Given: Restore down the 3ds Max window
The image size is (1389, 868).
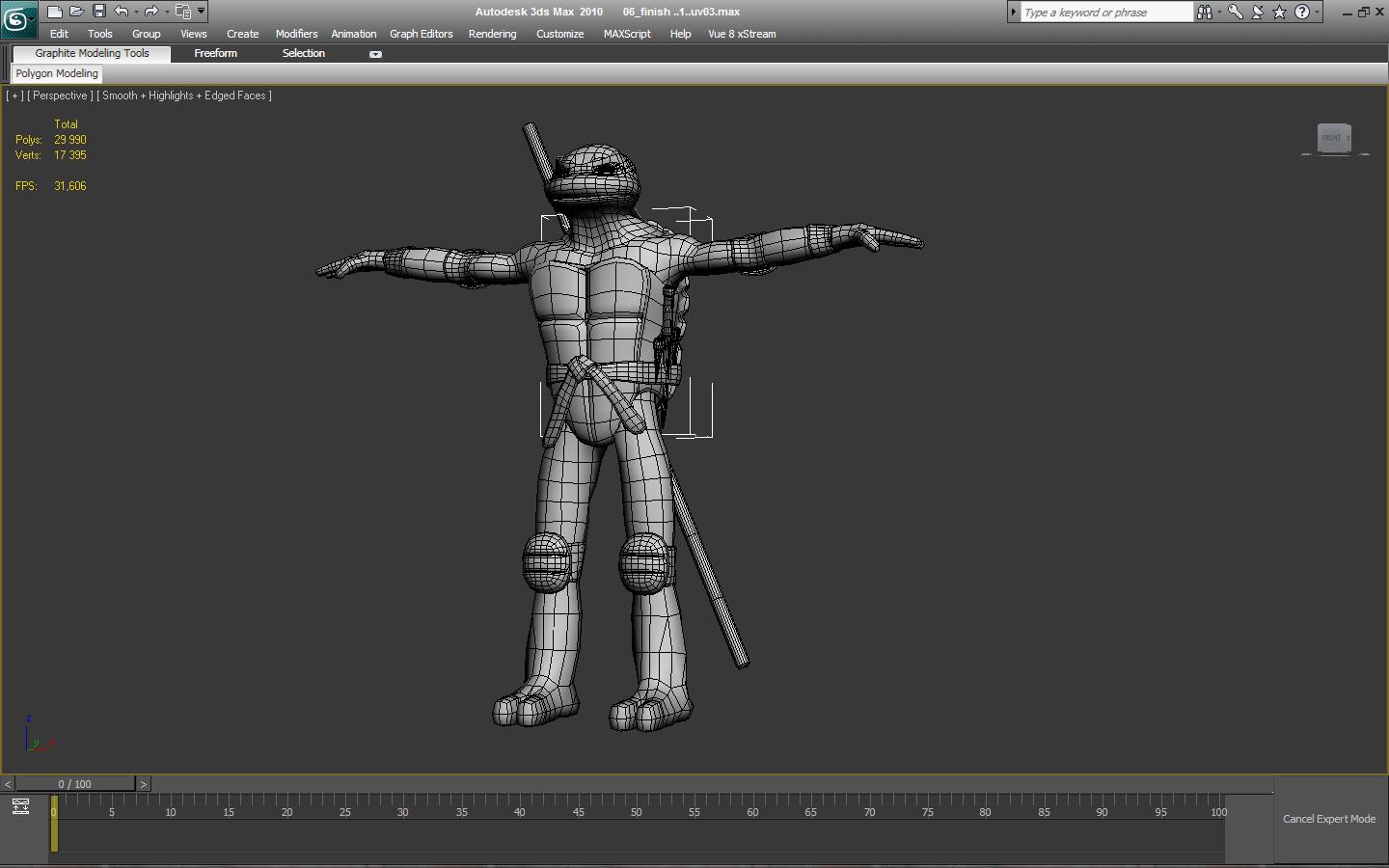Looking at the screenshot, I should (1364, 12).
